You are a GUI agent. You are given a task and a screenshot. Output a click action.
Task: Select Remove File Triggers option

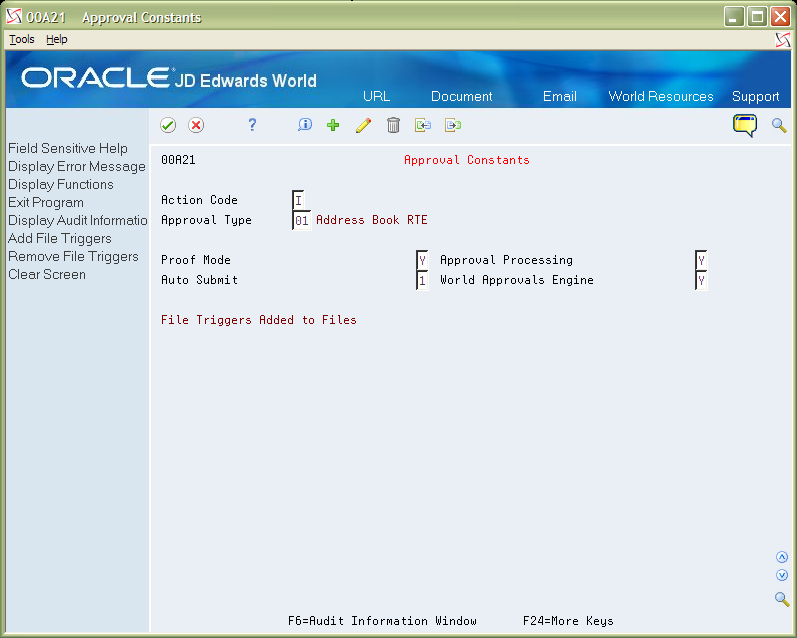pyautogui.click(x=73, y=256)
